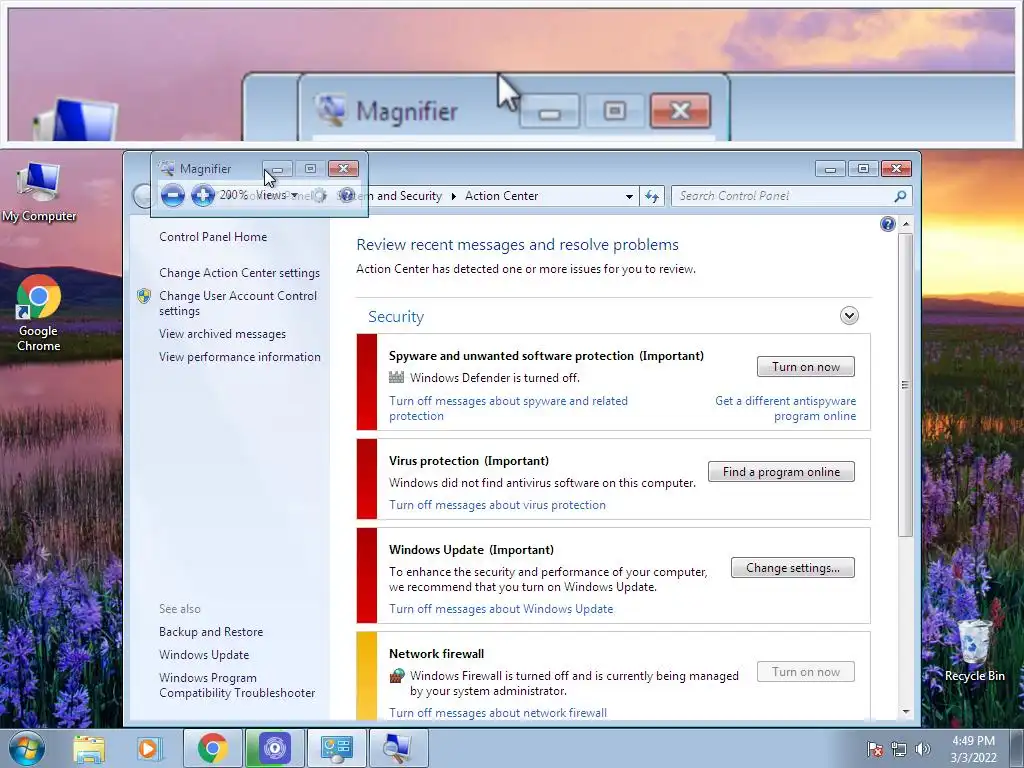
Task: Open the clock showing 4:49 PM
Action: [x=973, y=749]
